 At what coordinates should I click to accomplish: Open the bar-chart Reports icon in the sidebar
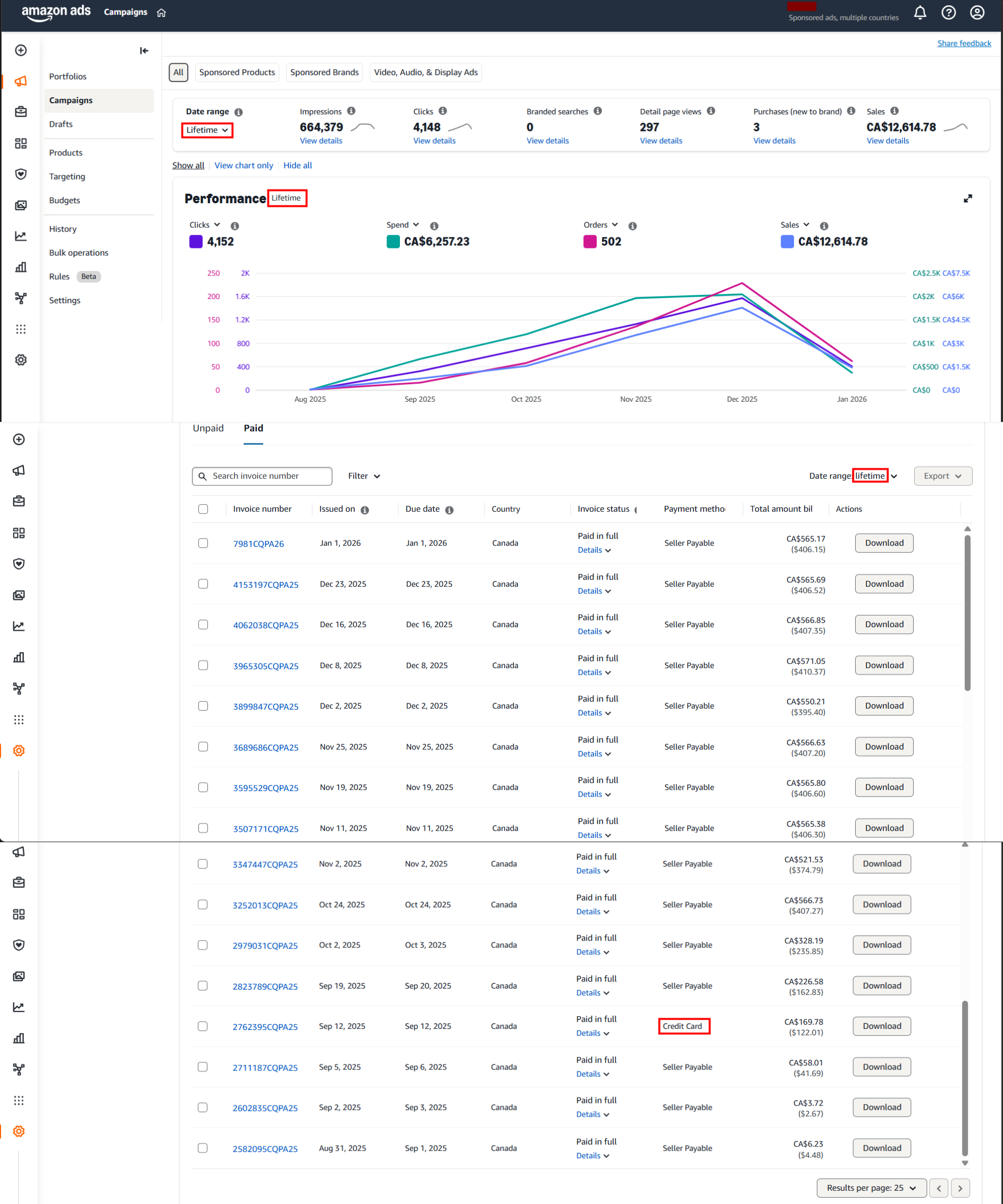tap(21, 267)
